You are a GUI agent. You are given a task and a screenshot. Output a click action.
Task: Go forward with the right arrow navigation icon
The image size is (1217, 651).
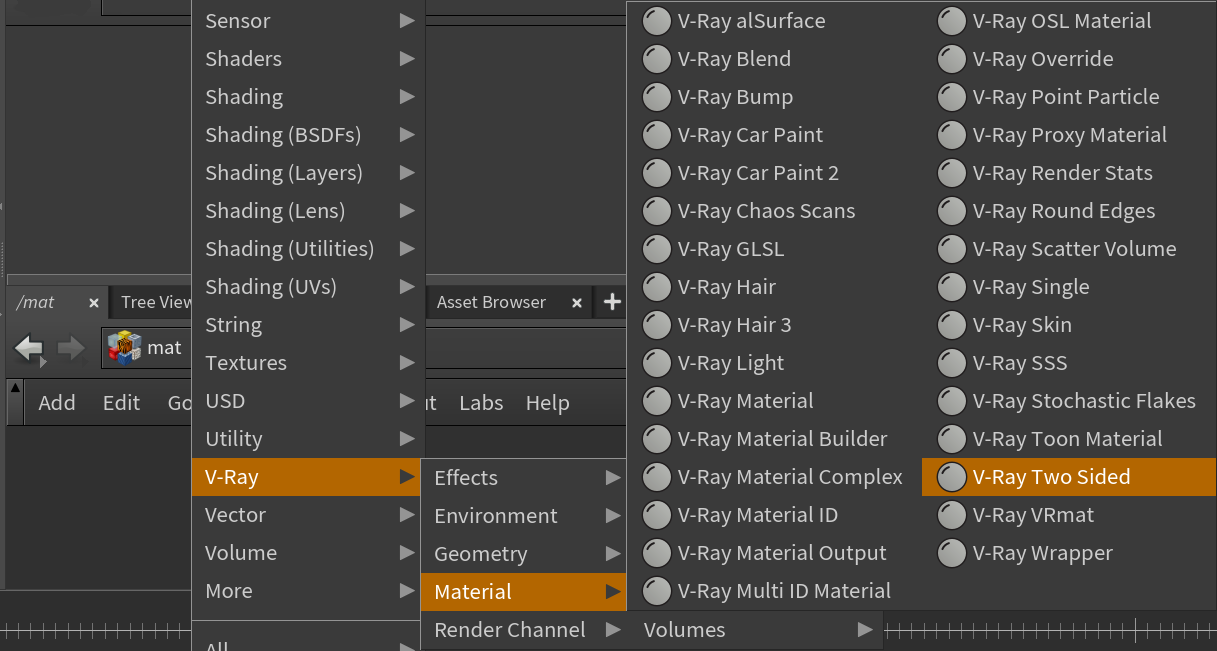coord(71,348)
